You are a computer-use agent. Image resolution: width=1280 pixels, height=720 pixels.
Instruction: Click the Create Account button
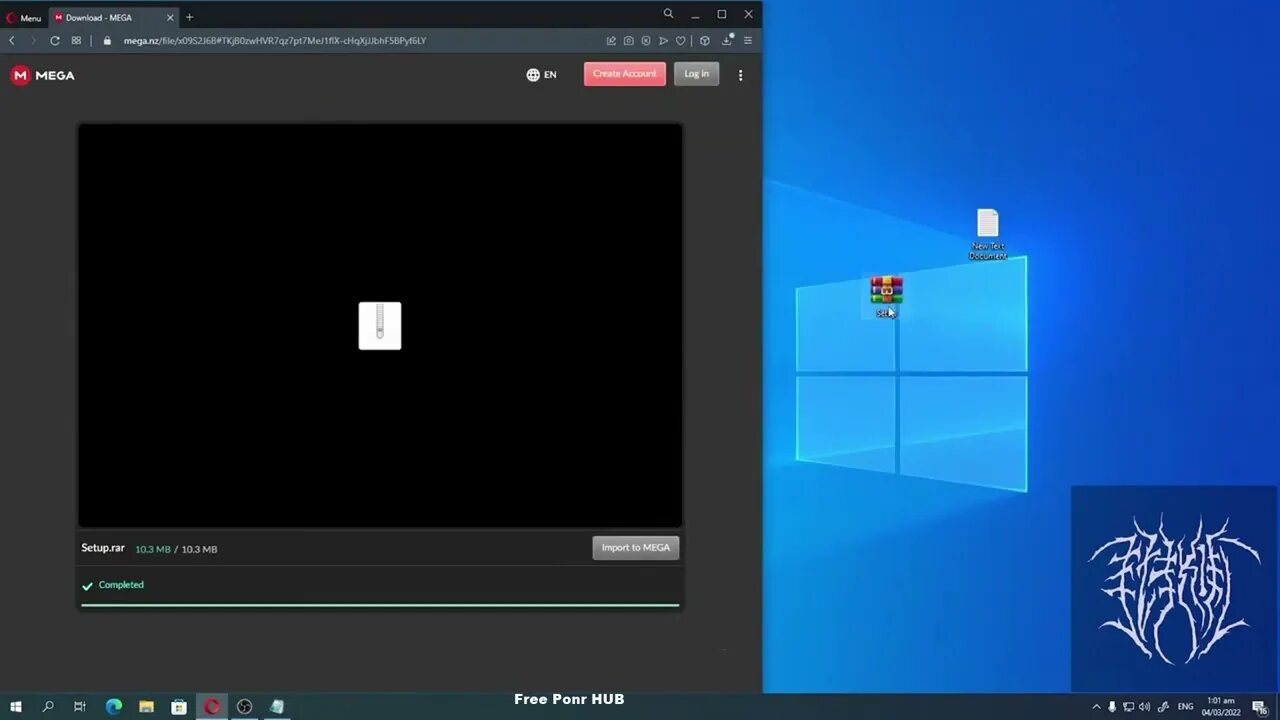click(625, 74)
